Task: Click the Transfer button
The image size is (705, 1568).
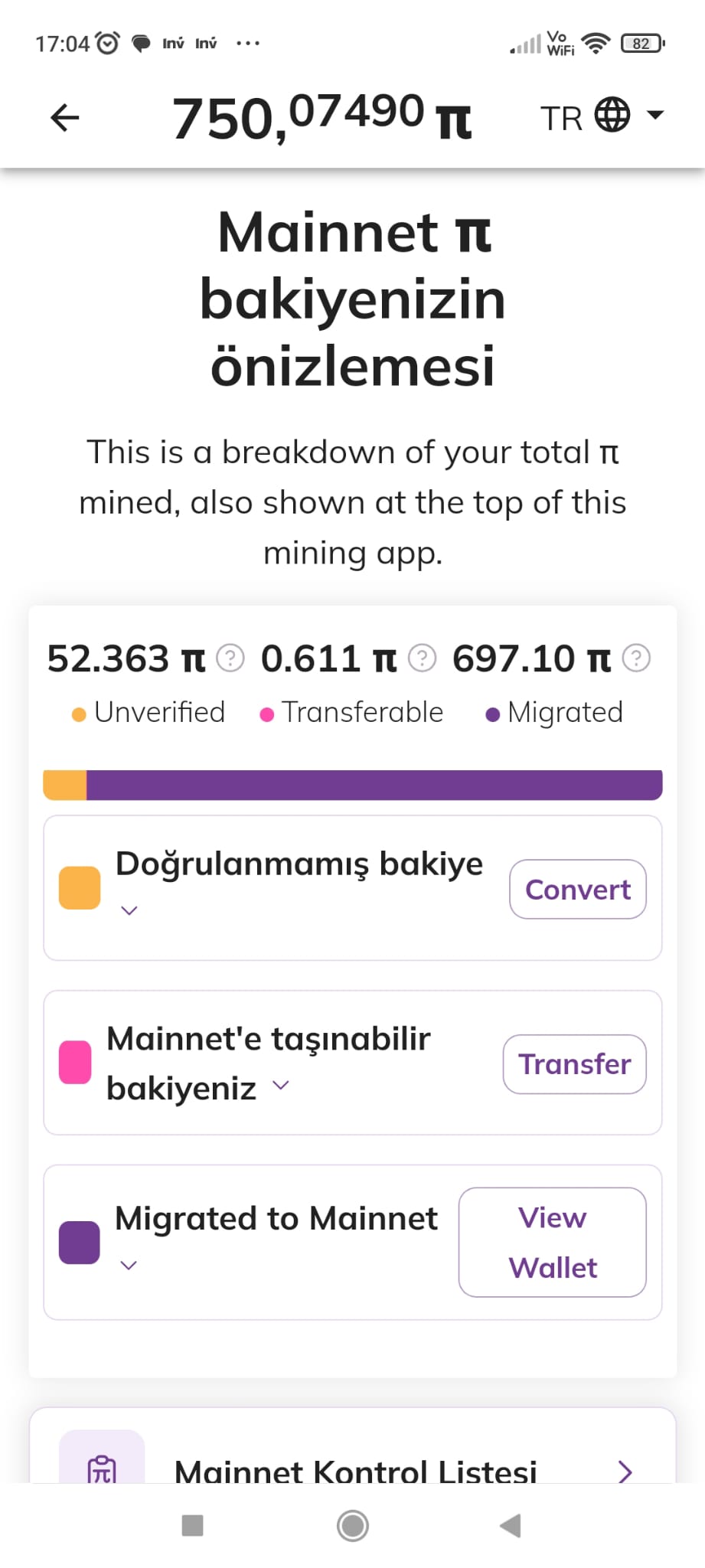Action: (x=574, y=1064)
